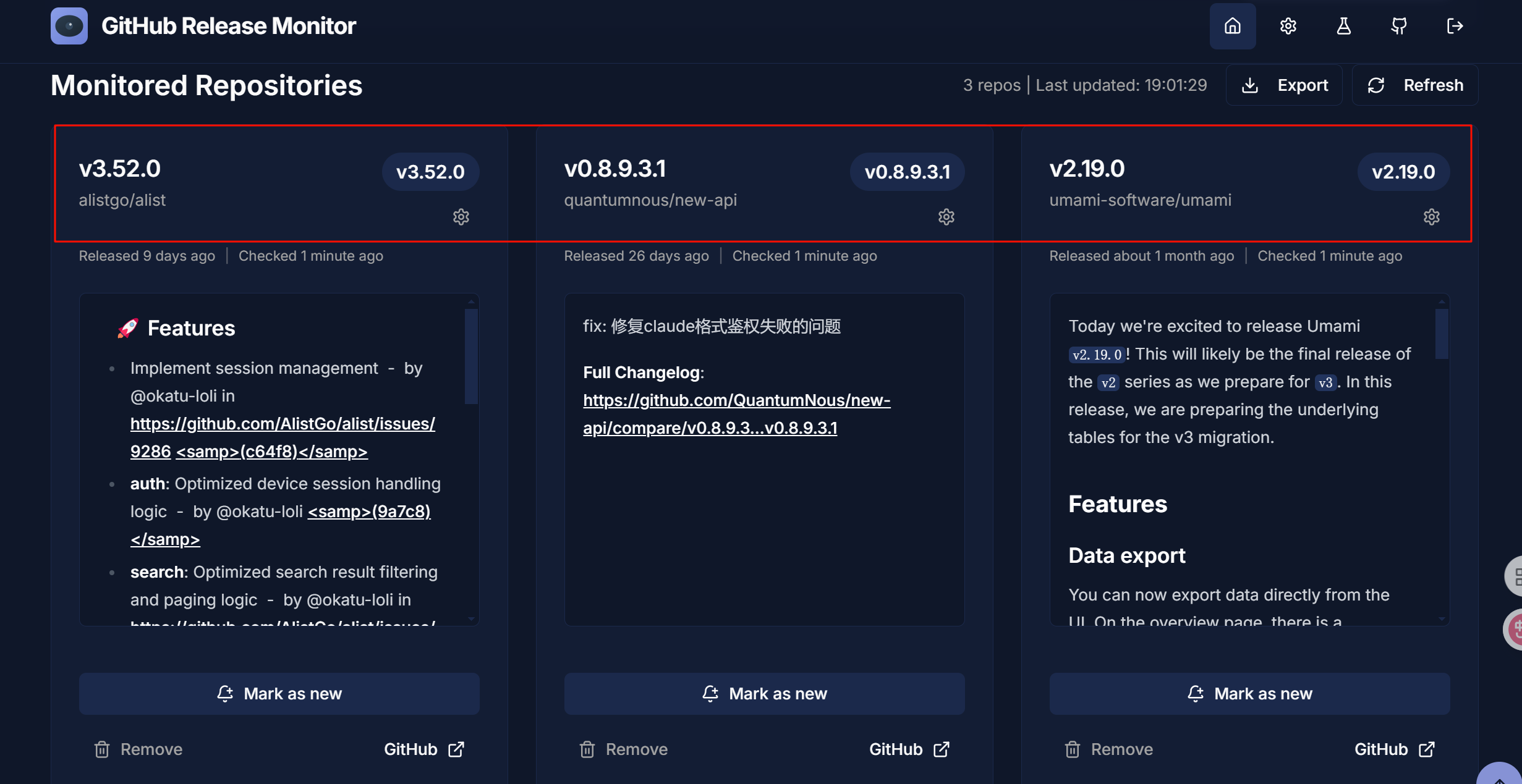Click the (9a7c8) commit link

click(369, 512)
